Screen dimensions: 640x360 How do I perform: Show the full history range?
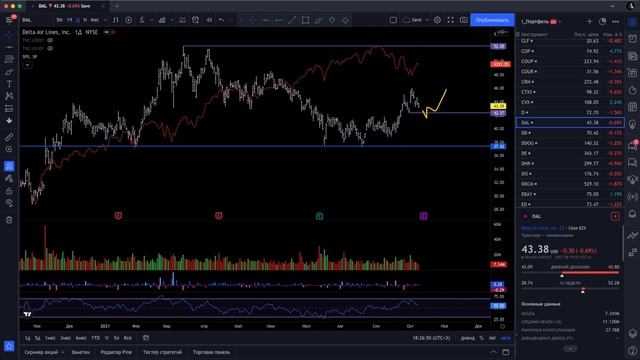pyautogui.click(x=127, y=338)
